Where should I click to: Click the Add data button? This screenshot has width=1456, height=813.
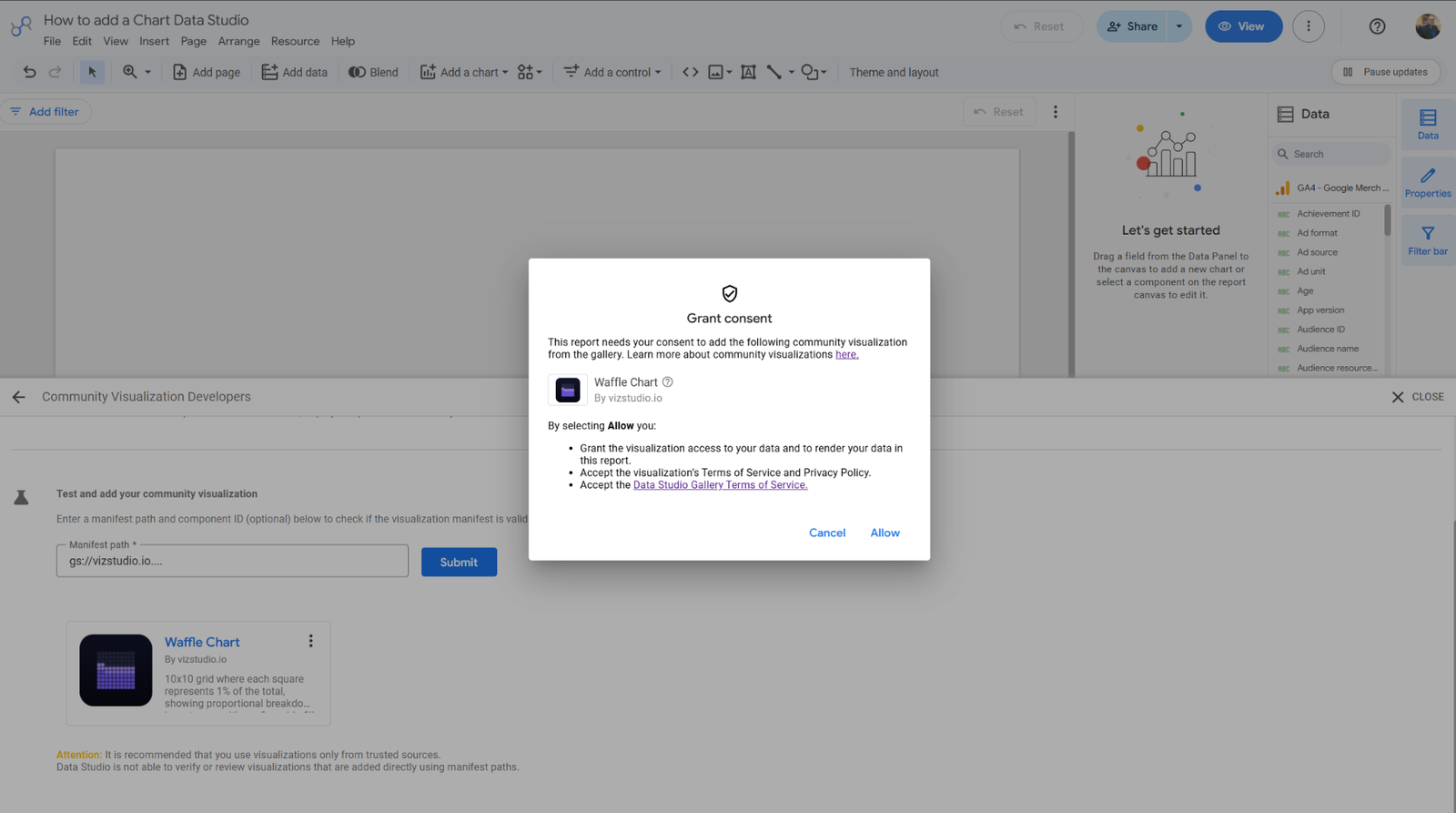294,72
